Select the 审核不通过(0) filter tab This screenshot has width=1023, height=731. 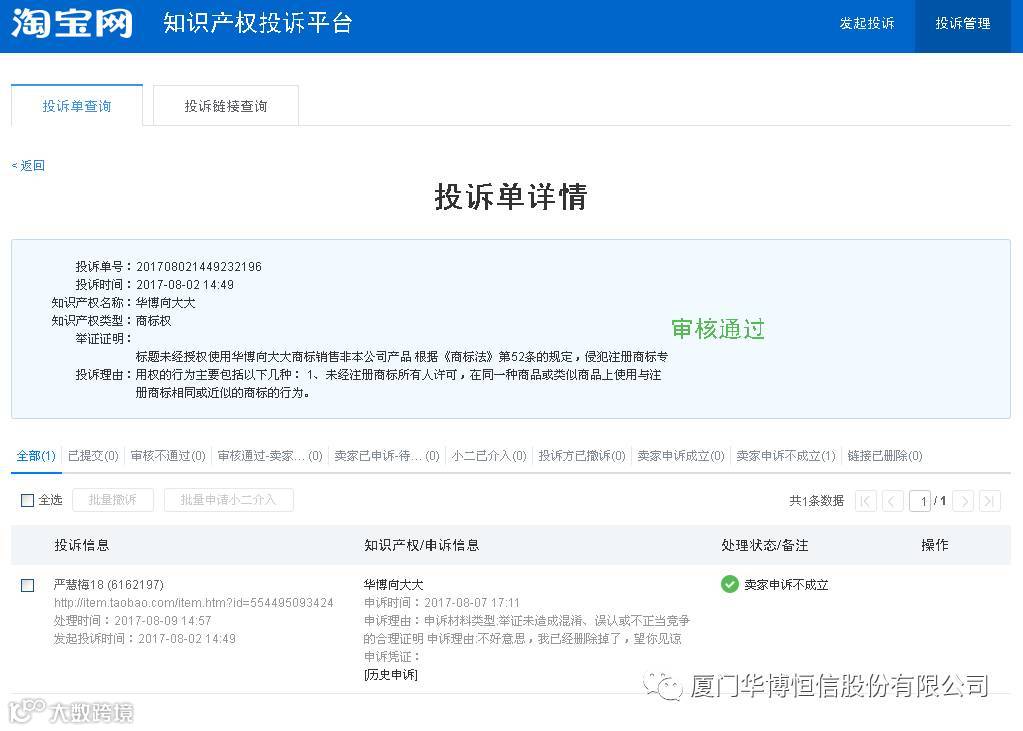pyautogui.click(x=168, y=456)
